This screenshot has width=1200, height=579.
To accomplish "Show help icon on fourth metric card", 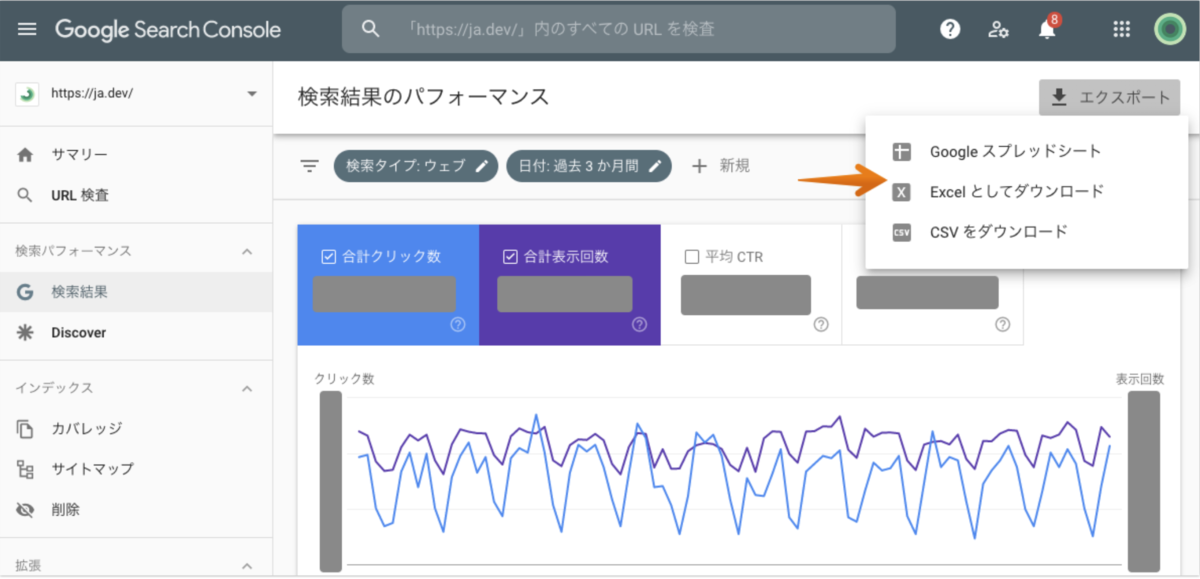I will 1002,324.
